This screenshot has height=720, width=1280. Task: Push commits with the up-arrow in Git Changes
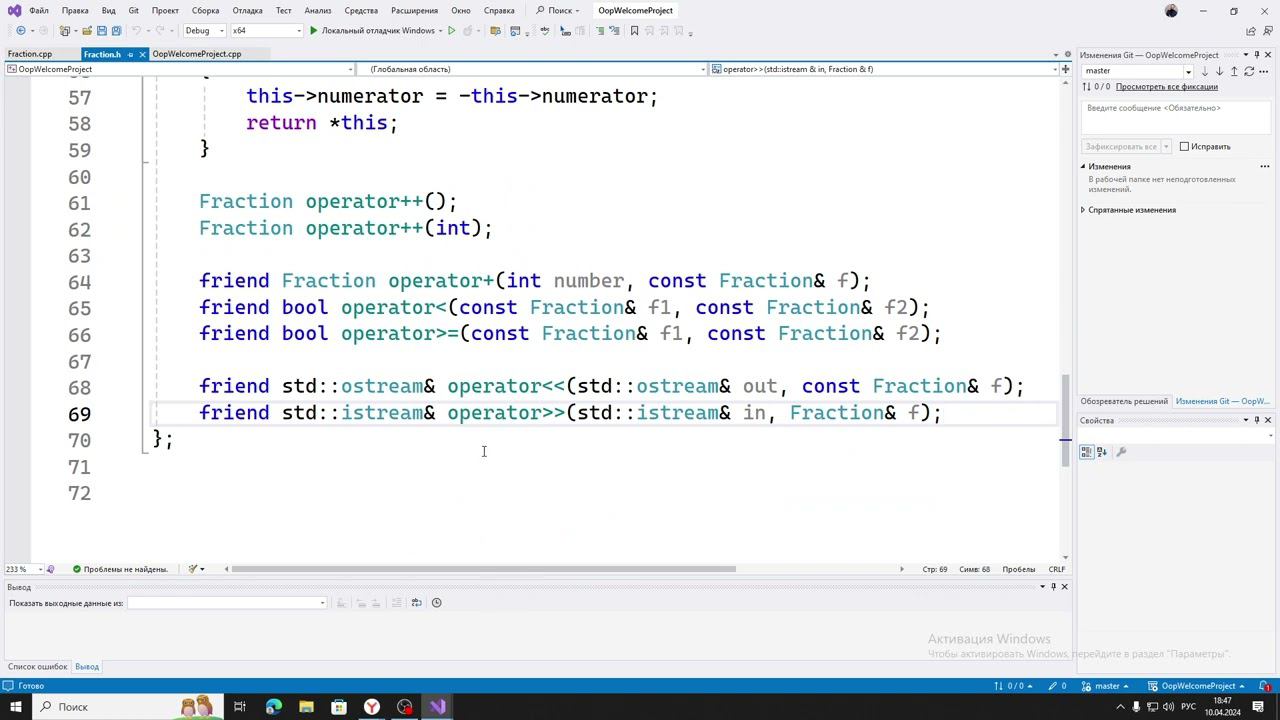tap(1234, 71)
